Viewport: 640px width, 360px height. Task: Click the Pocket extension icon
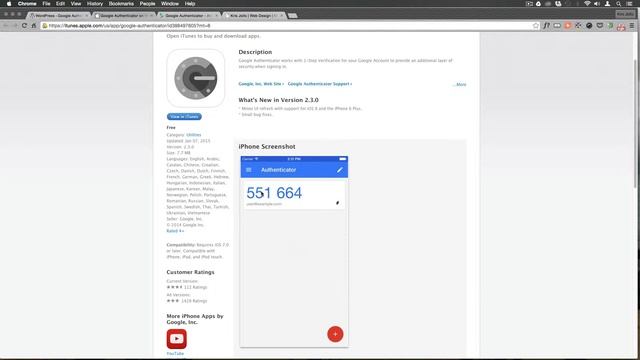pos(600,26)
